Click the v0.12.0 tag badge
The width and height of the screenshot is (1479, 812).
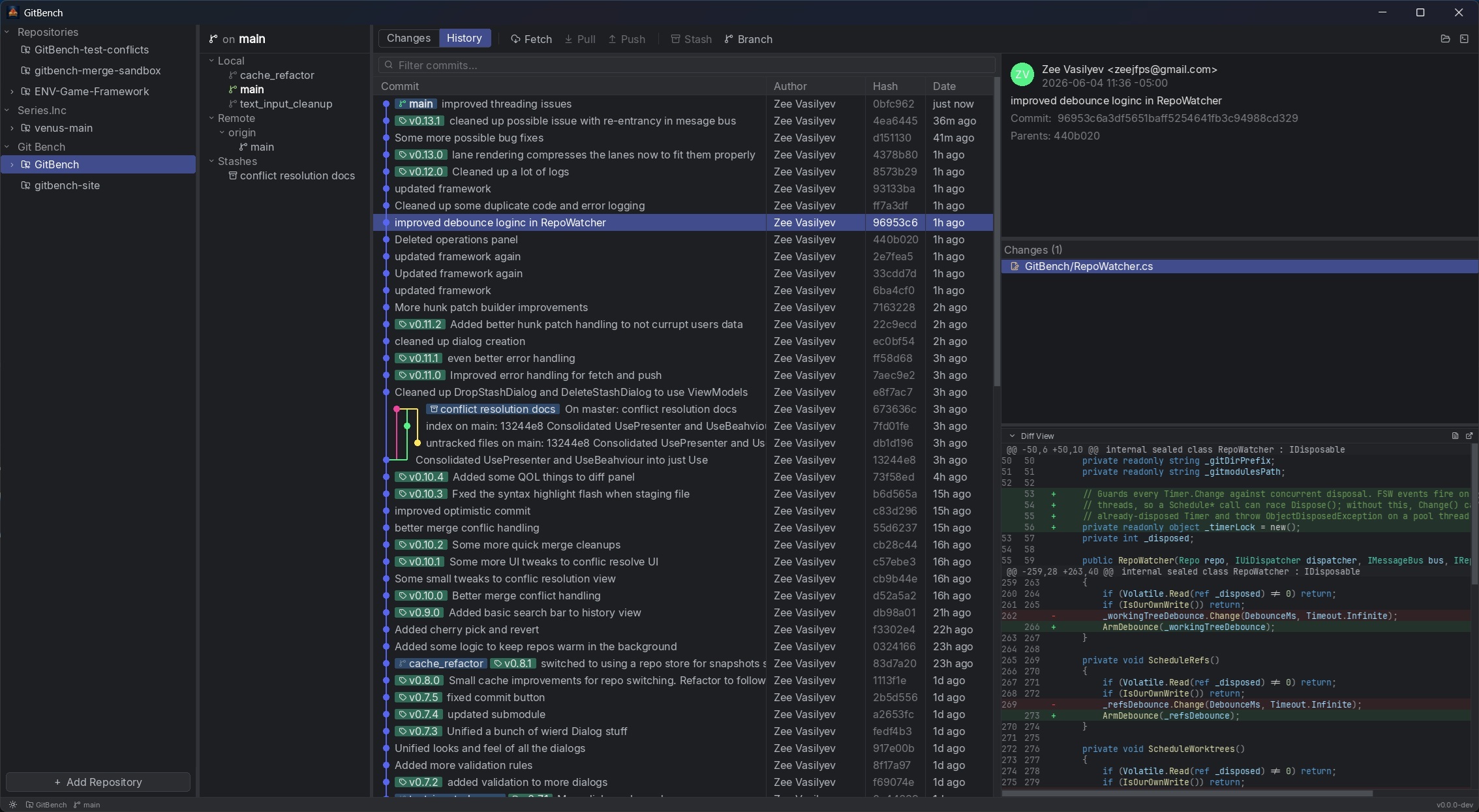coord(421,172)
